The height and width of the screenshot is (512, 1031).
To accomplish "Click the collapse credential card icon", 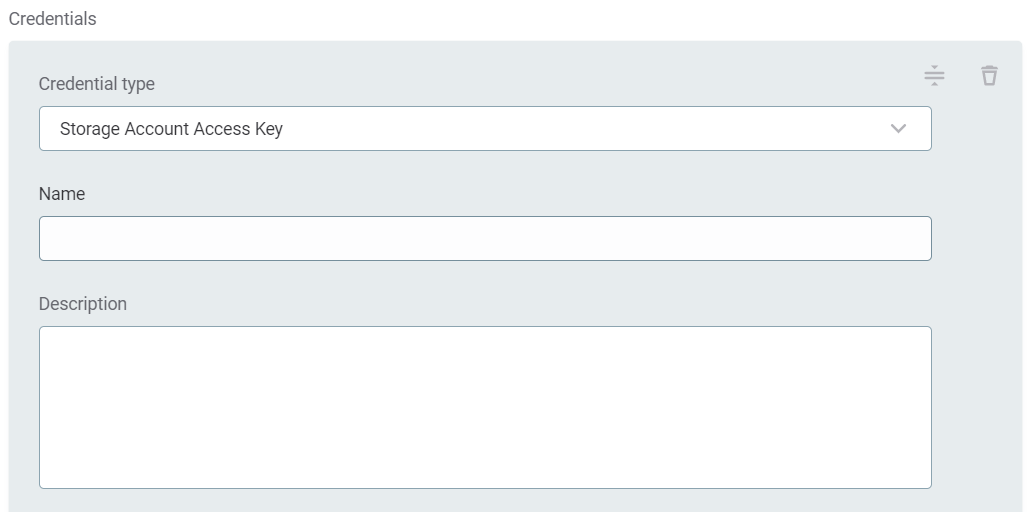I will pos(934,76).
